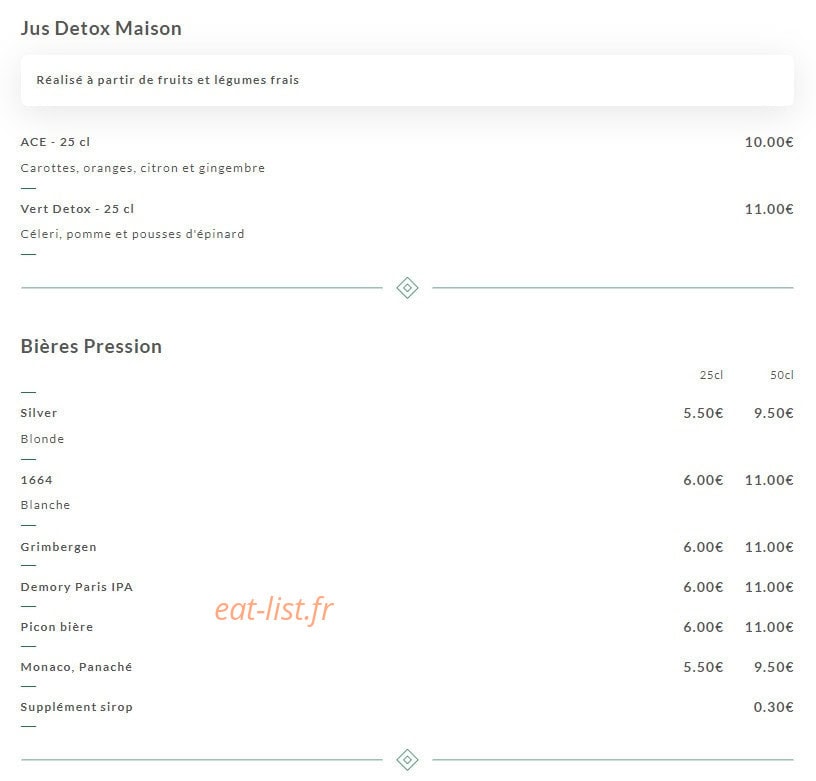
Task: Select the Vert Detox - 25 cl item
Action: [x=77, y=209]
